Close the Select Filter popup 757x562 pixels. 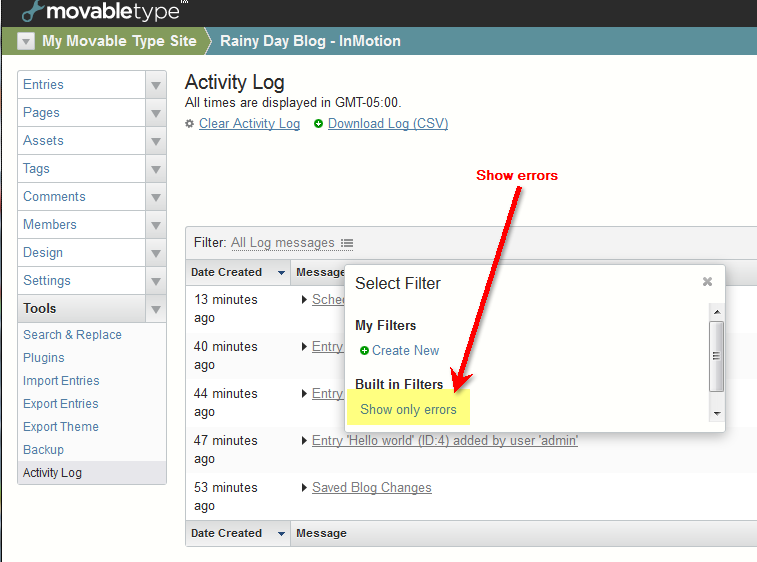pos(707,281)
